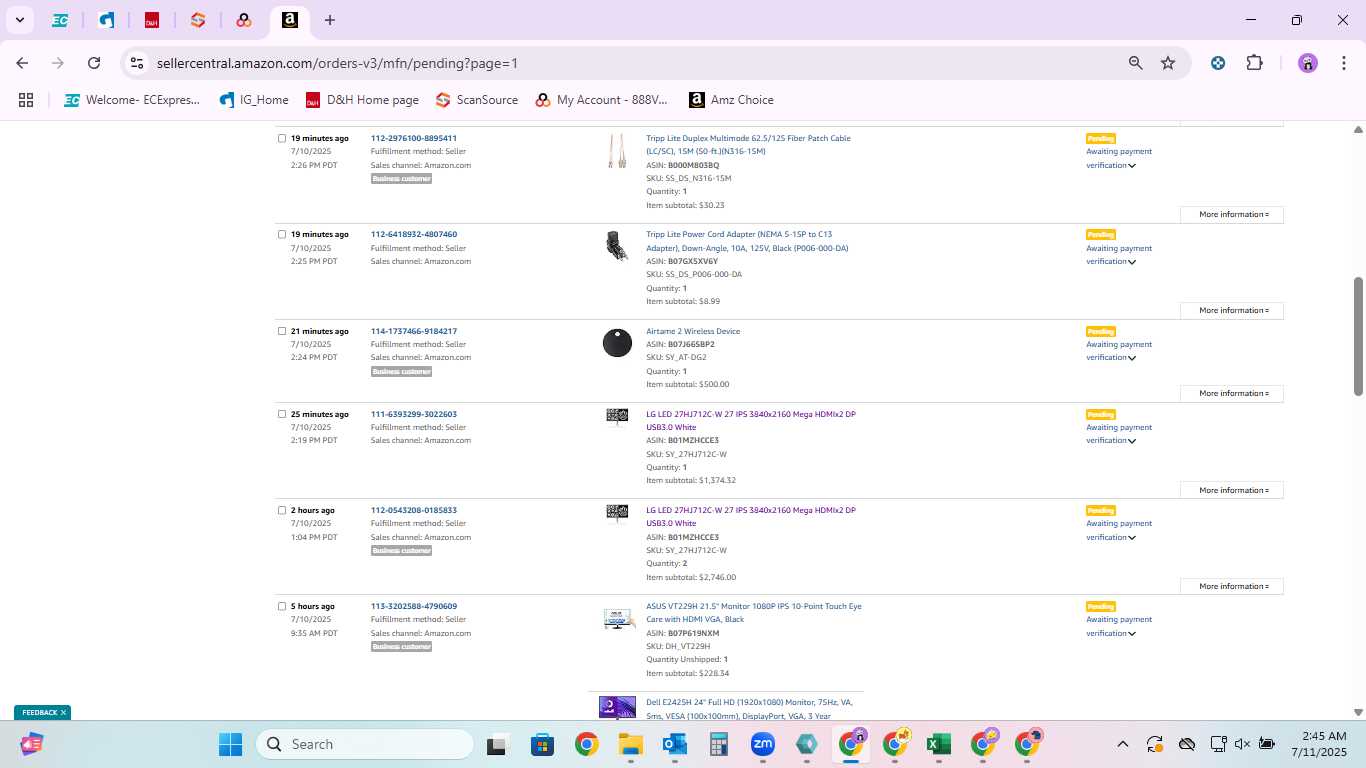1366x768 pixels.
Task: Open the IG_Home bookmark
Action: tap(253, 100)
